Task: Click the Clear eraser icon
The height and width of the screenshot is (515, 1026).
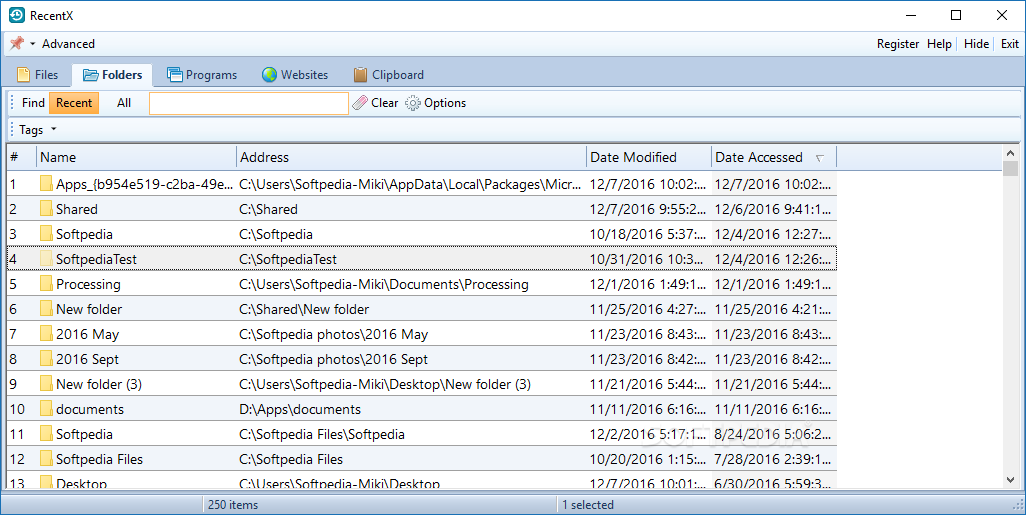Action: point(360,103)
